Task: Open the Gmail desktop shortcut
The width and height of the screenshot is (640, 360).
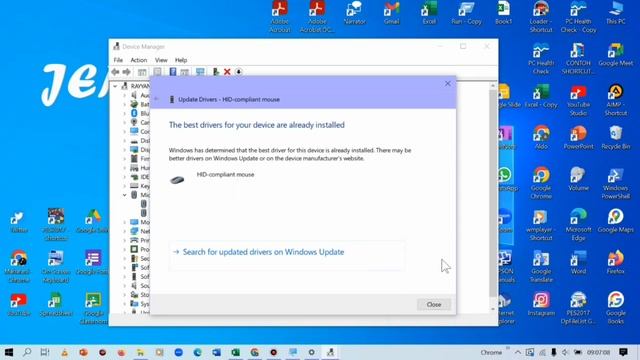Action: (x=391, y=13)
